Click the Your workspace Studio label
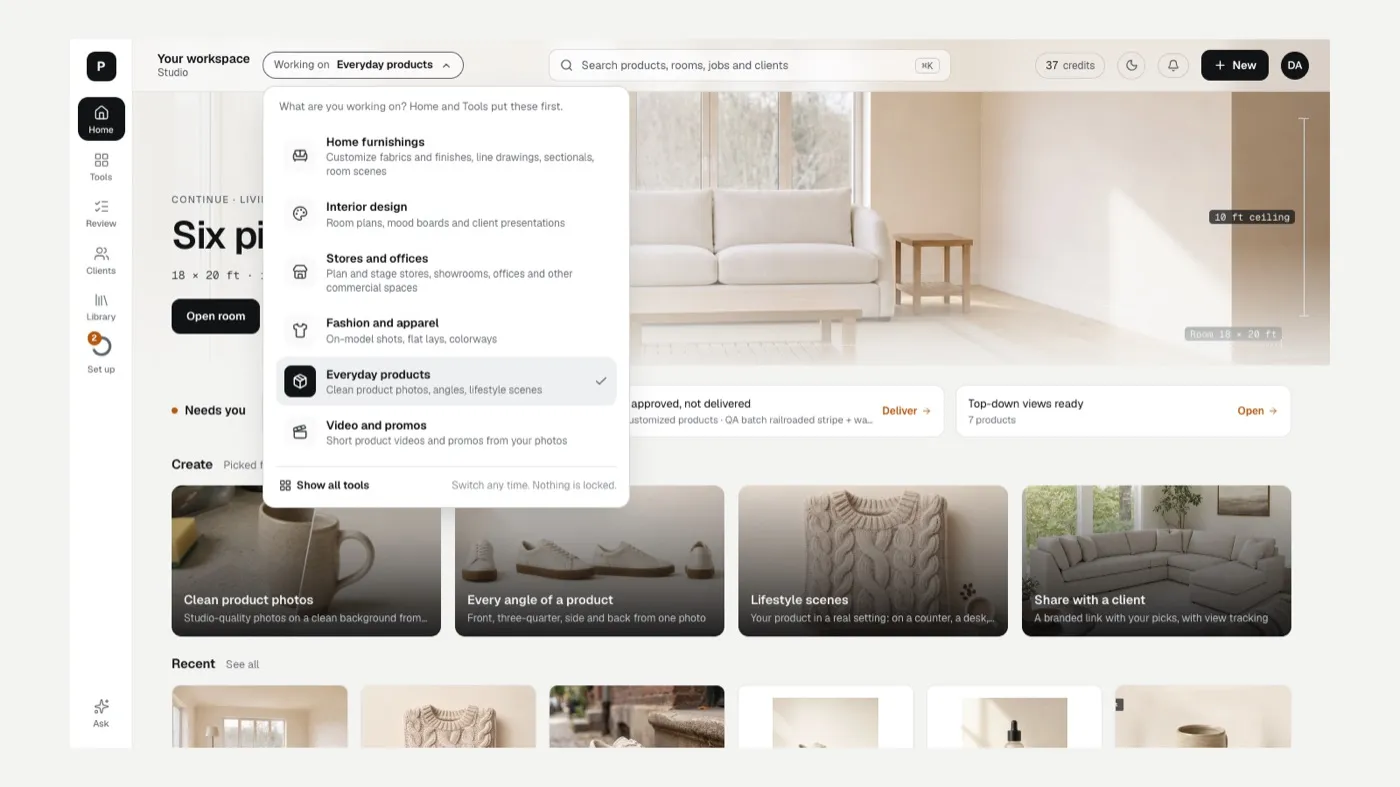Viewport: 1400px width, 787px height. [203, 65]
